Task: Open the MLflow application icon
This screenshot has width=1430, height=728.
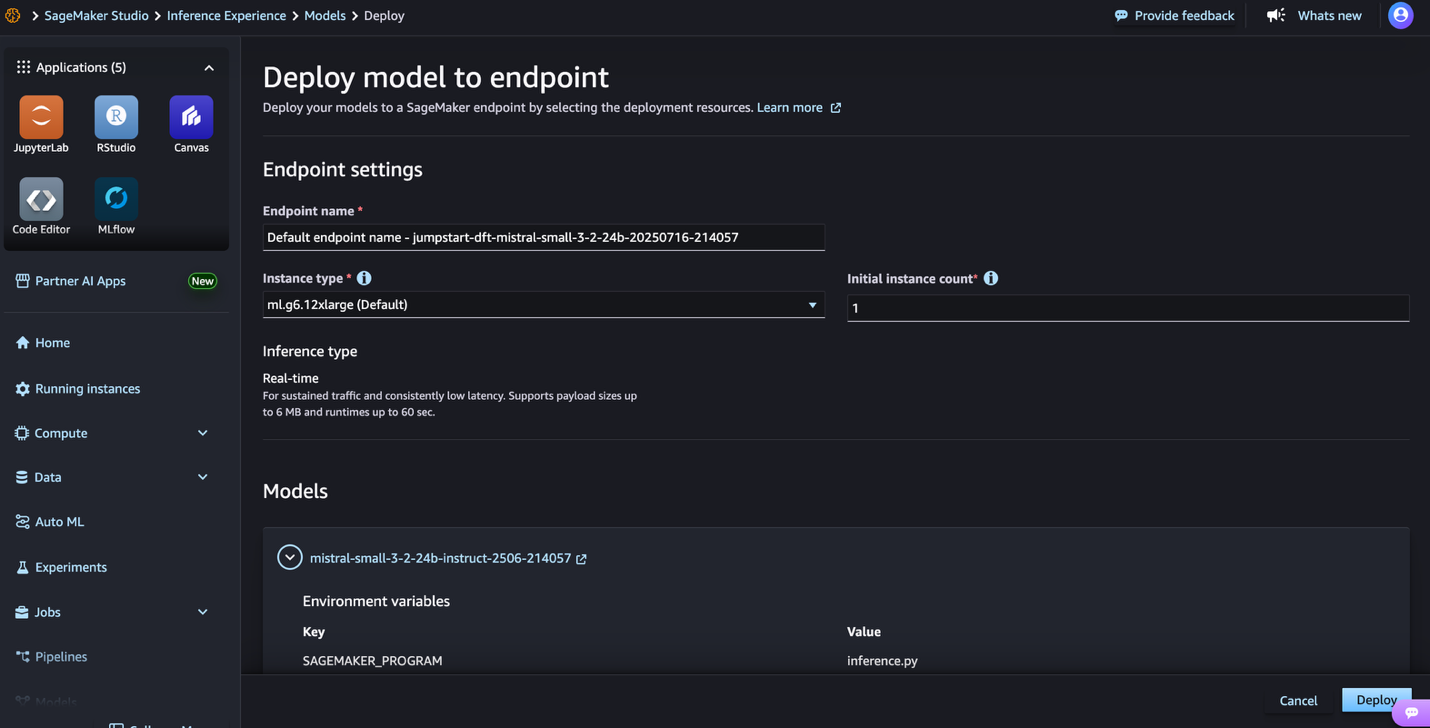Action: (116, 200)
